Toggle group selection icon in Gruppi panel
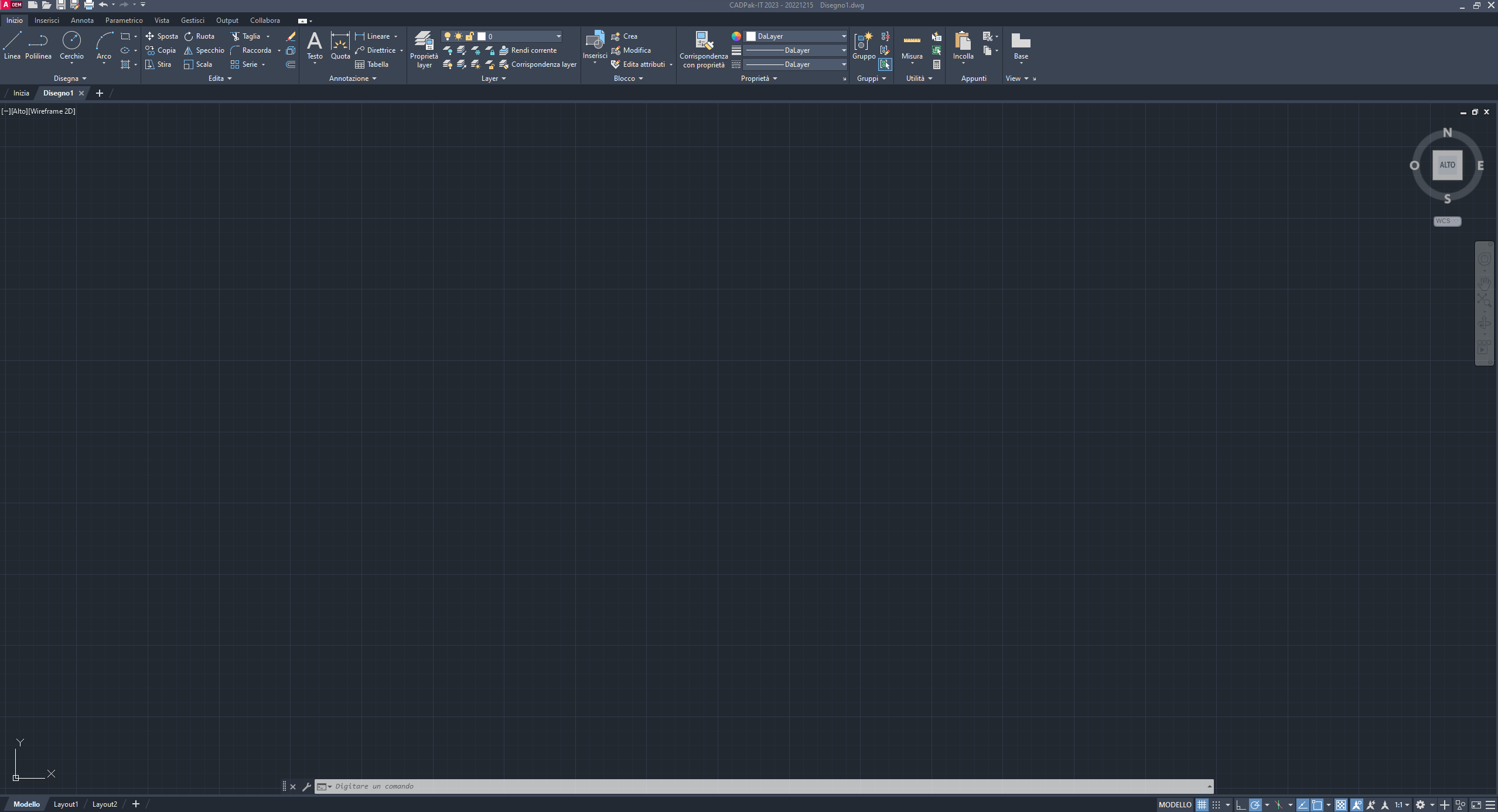This screenshot has height=812, width=1498. 885,64
